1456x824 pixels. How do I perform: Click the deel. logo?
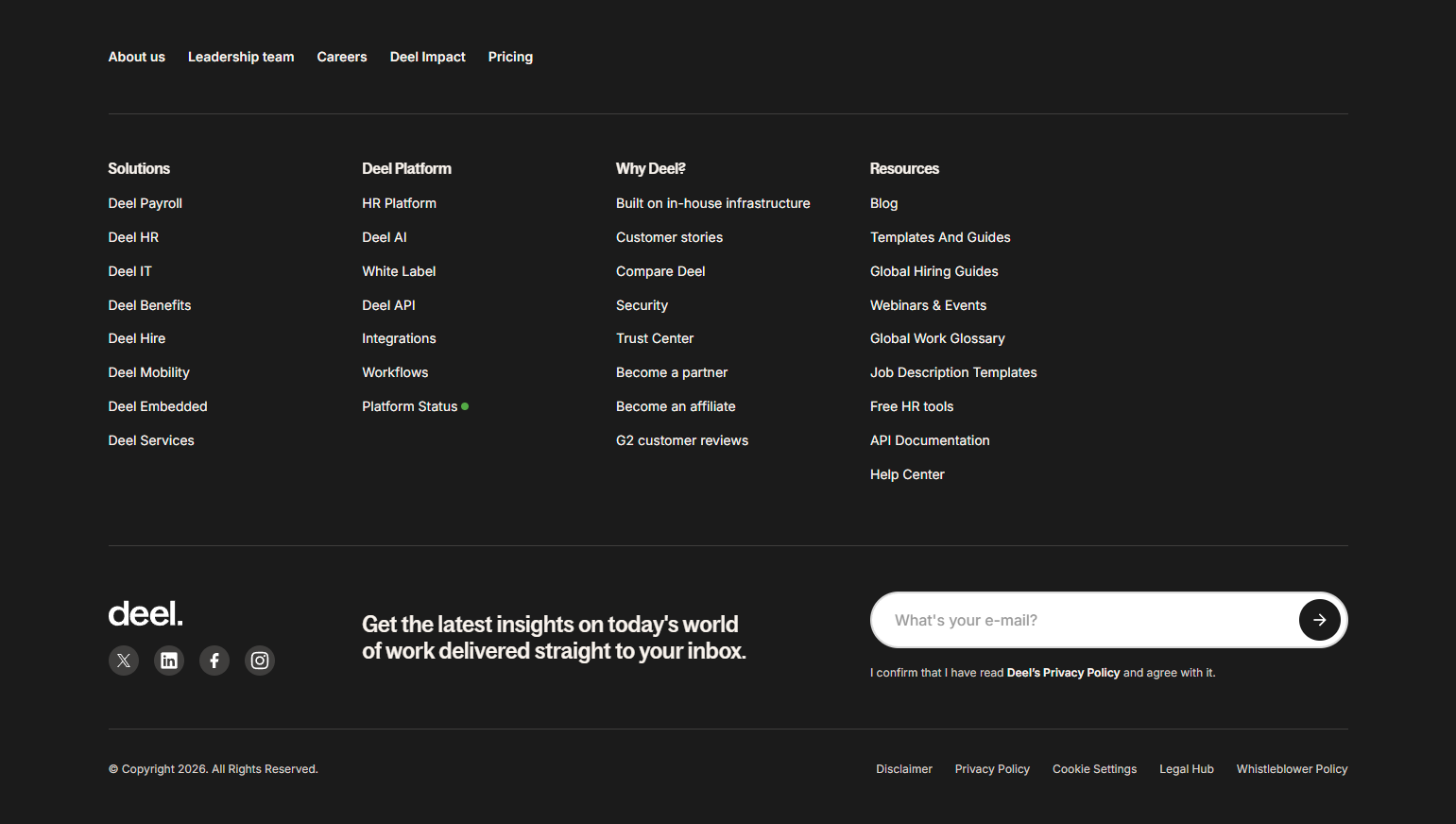point(146,614)
